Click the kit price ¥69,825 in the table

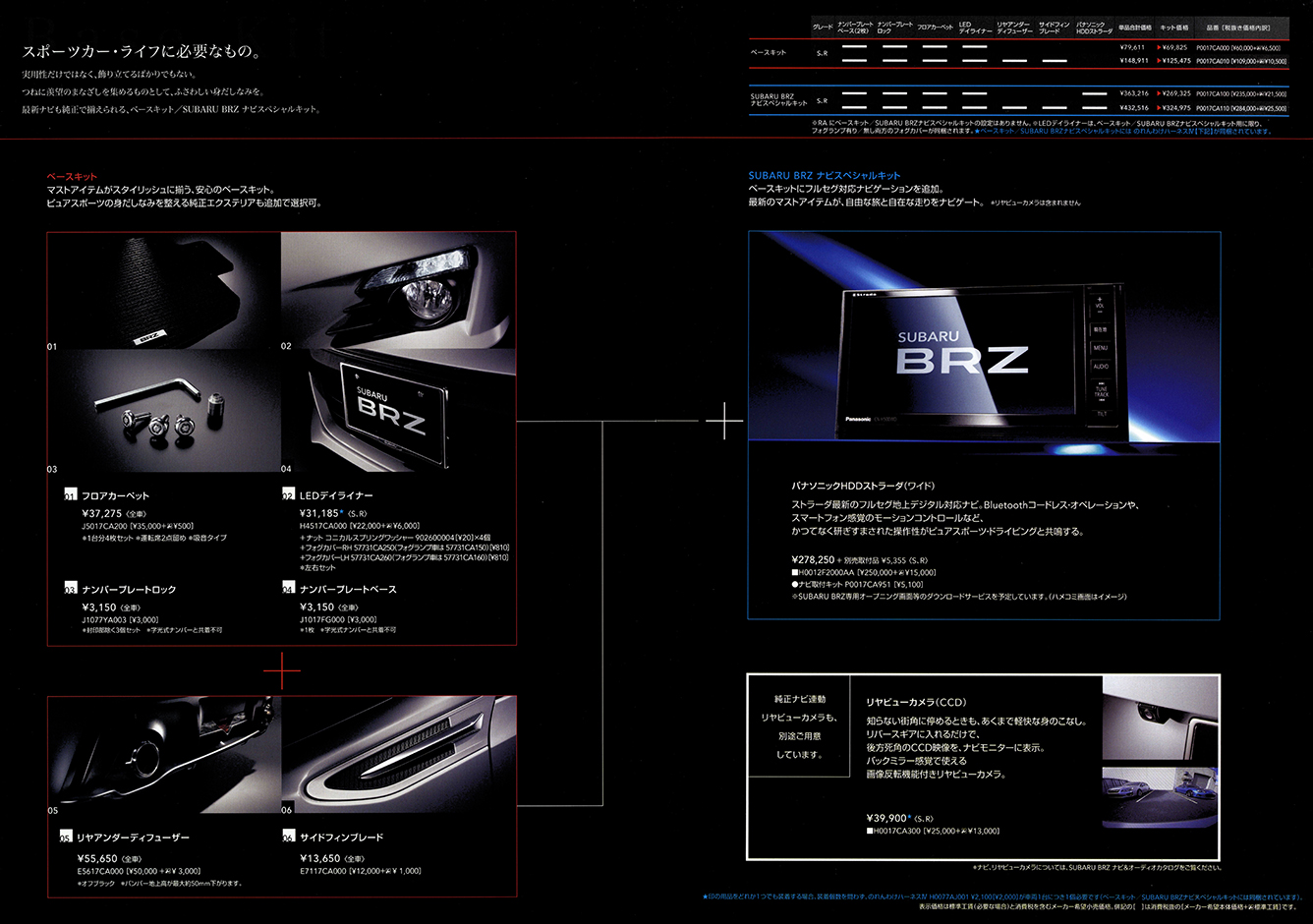(1173, 47)
